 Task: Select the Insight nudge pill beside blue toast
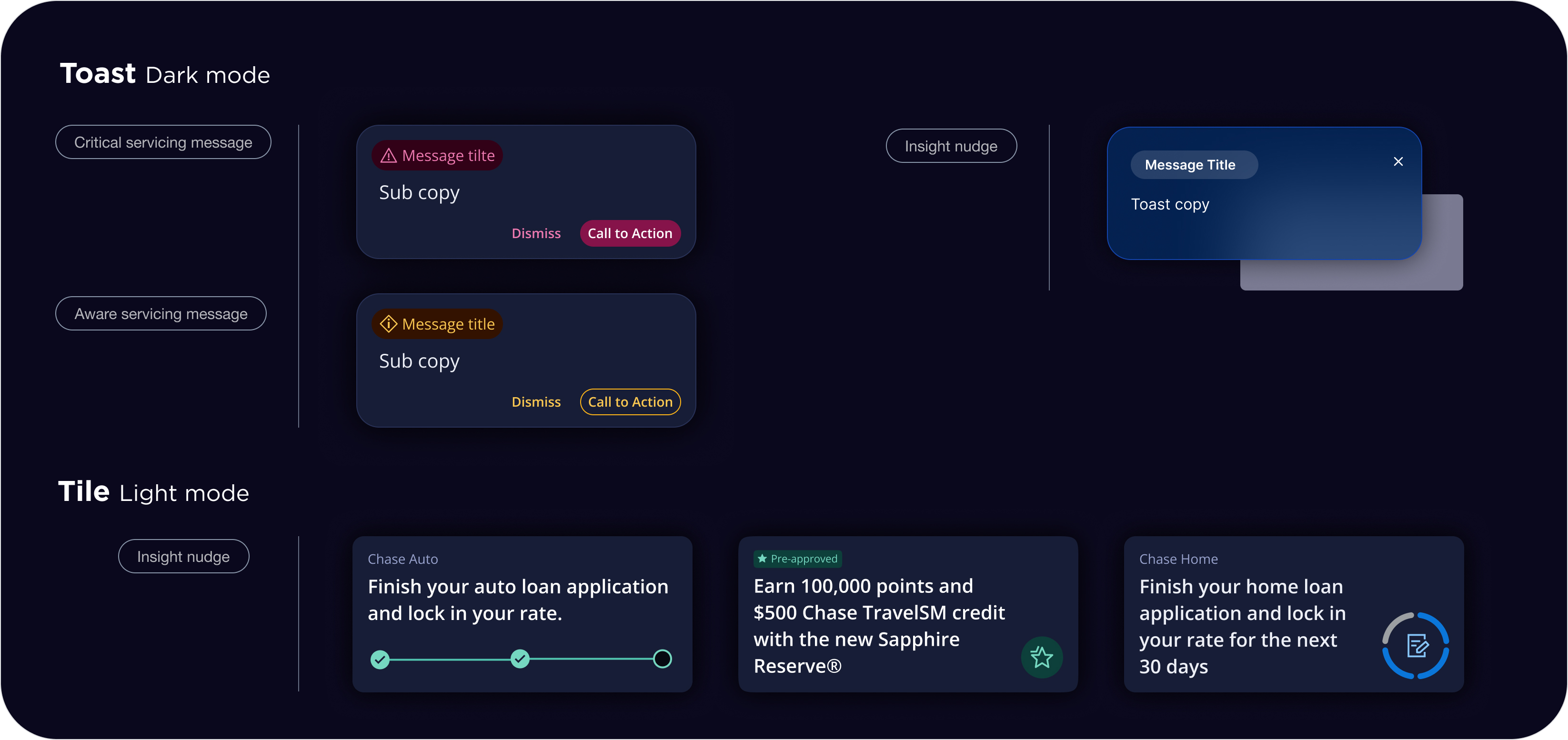tap(951, 146)
